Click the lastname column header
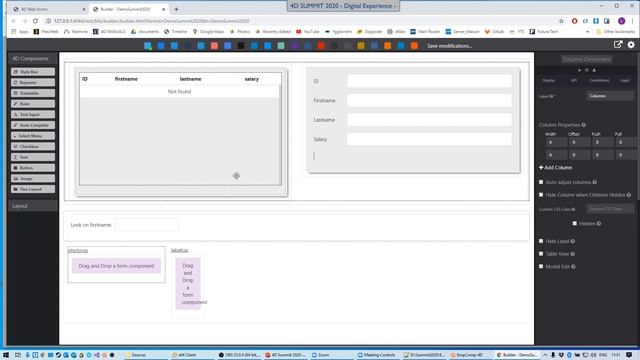Image resolution: width=640 pixels, height=360 pixels. coord(190,79)
